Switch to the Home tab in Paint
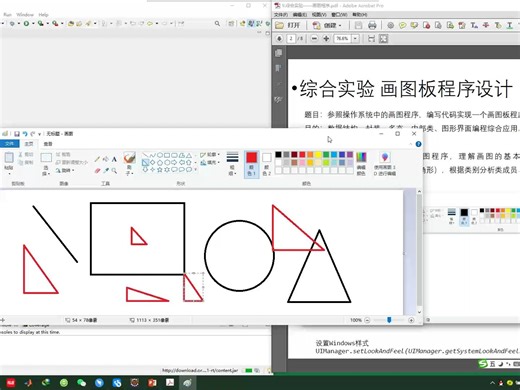 click(x=29, y=144)
